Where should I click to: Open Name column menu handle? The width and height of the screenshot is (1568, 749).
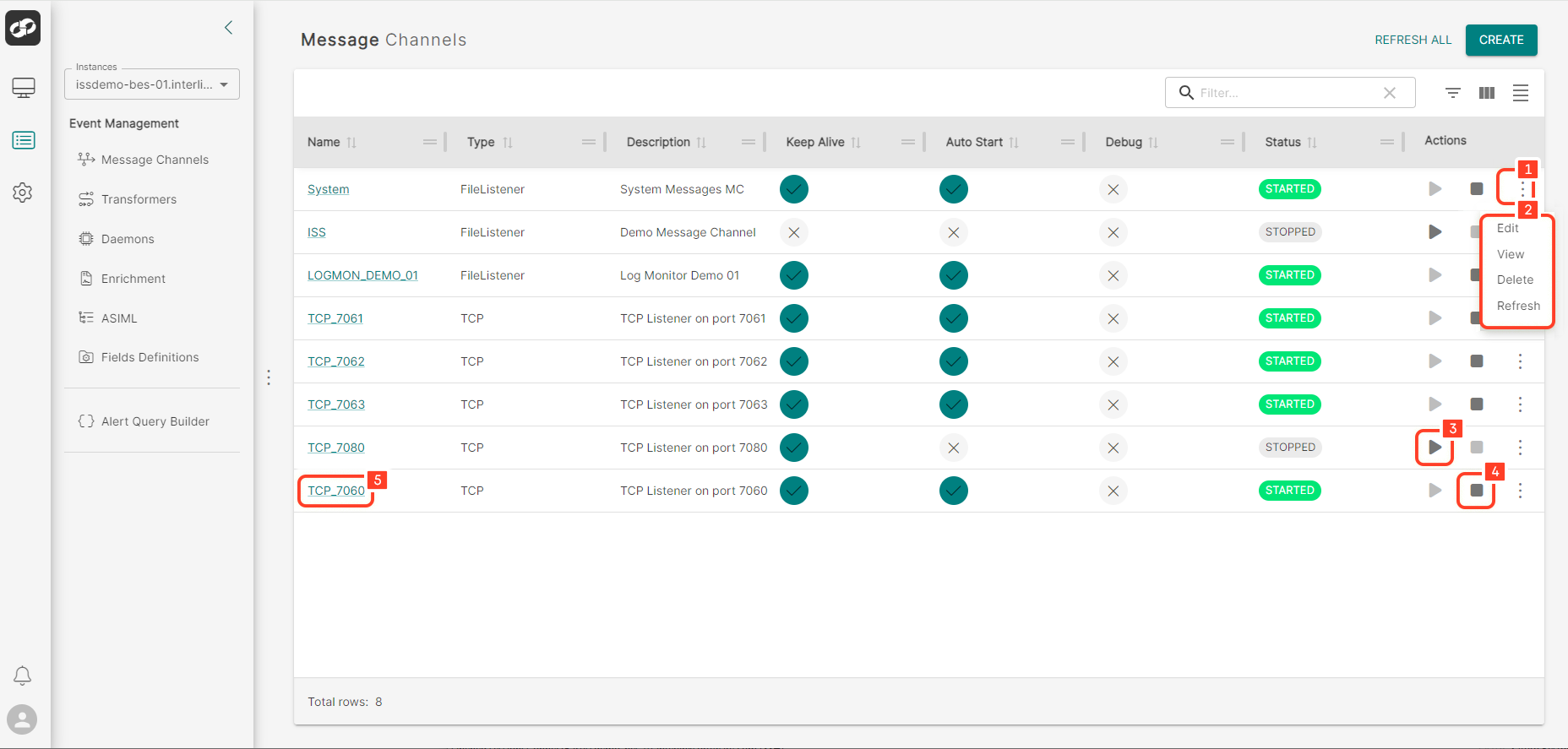430,142
